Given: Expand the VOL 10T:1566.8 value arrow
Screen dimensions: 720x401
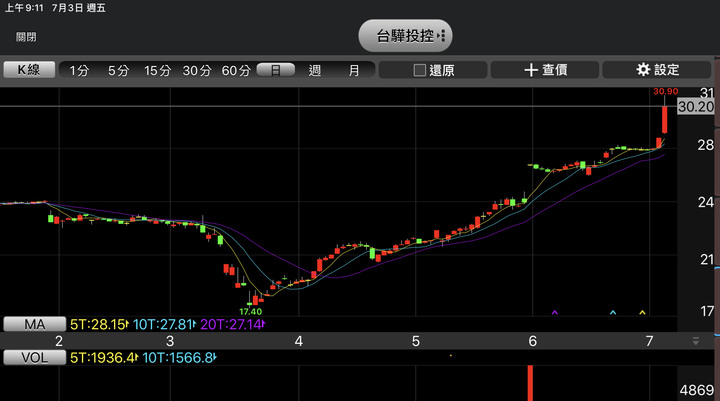Looking at the screenshot, I should click(x=214, y=358).
